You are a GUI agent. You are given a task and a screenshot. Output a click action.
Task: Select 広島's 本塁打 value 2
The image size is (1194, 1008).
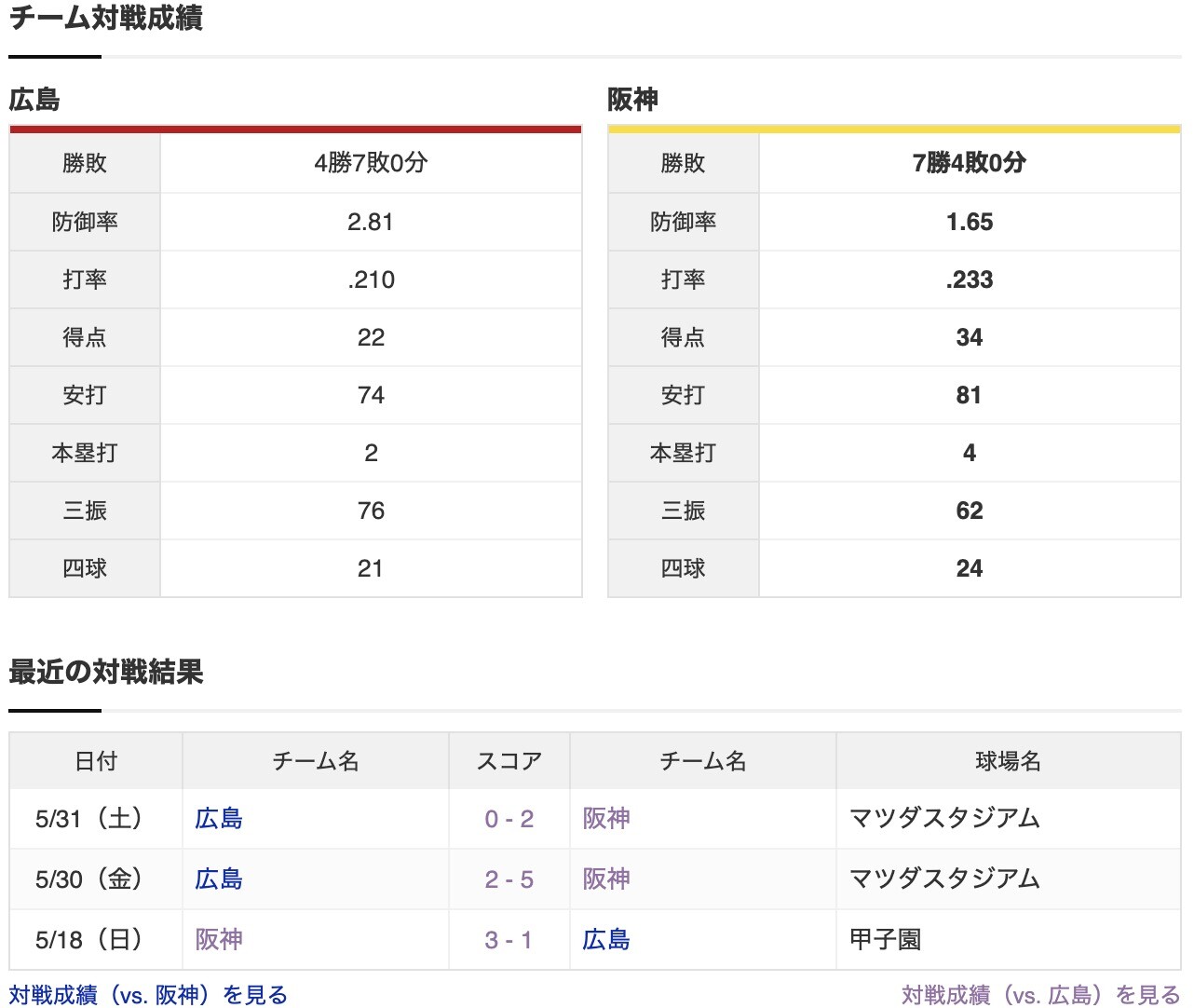point(371,453)
